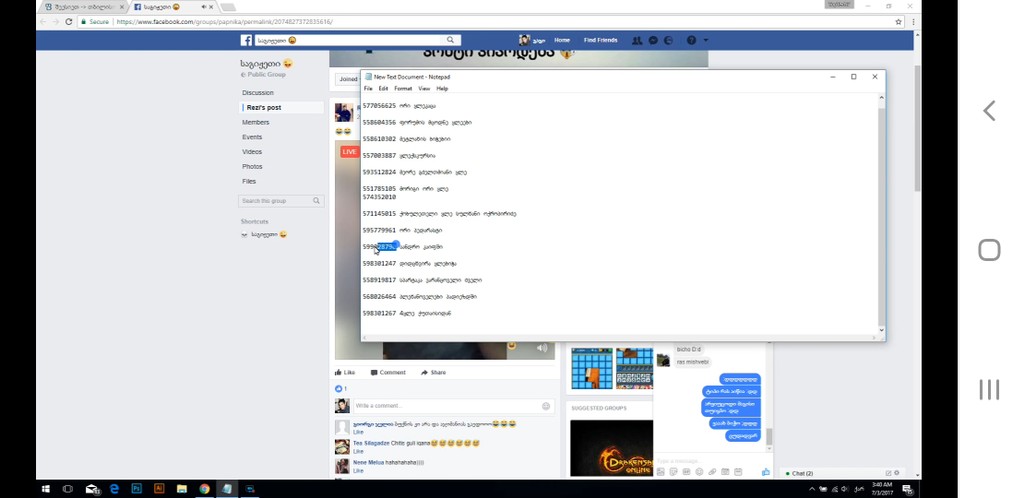The image size is (1024, 498).
Task: Click the Facebook search magnifier icon
Action: (451, 40)
